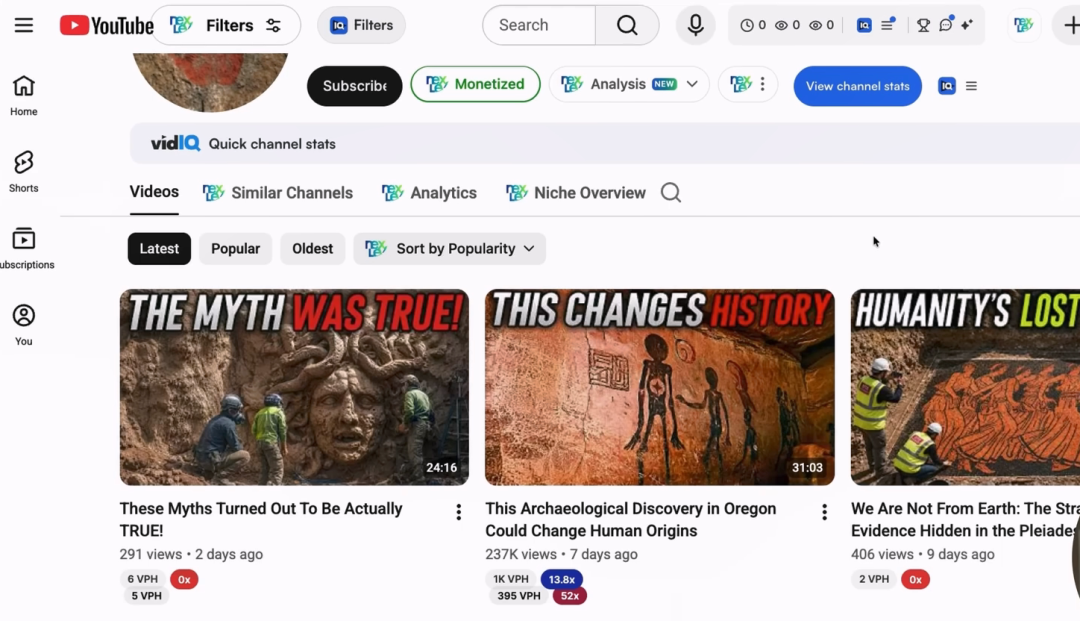Open the Sort by Popularity dropdown
Screen dimensions: 1080x621
pyautogui.click(x=450, y=249)
